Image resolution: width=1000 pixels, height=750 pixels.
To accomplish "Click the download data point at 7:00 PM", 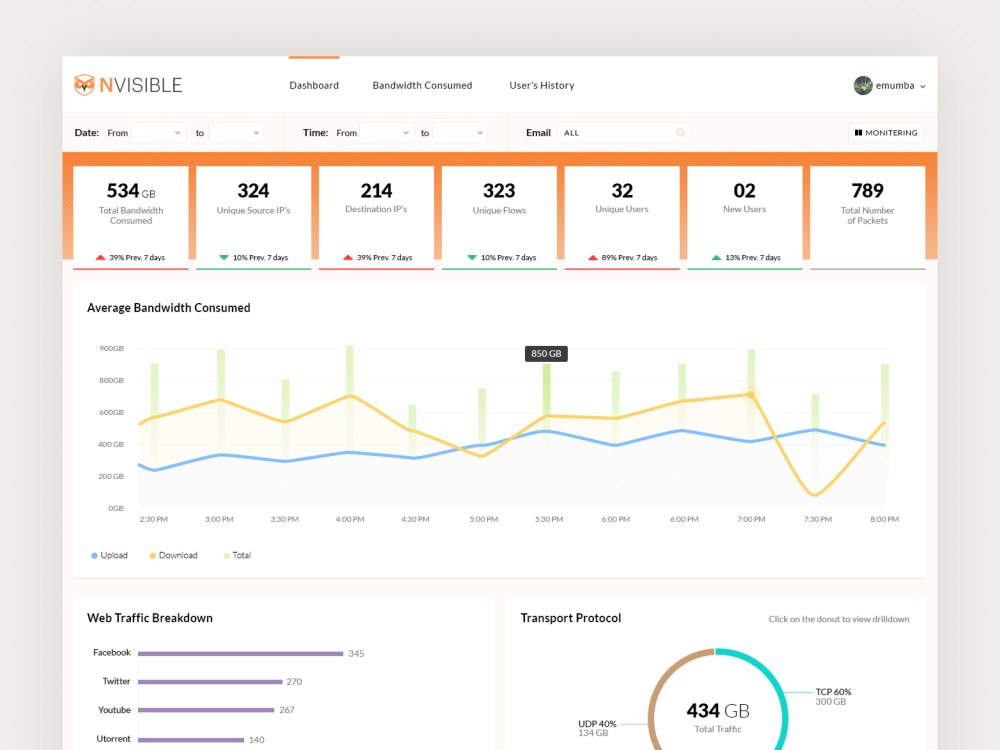I will [x=751, y=395].
